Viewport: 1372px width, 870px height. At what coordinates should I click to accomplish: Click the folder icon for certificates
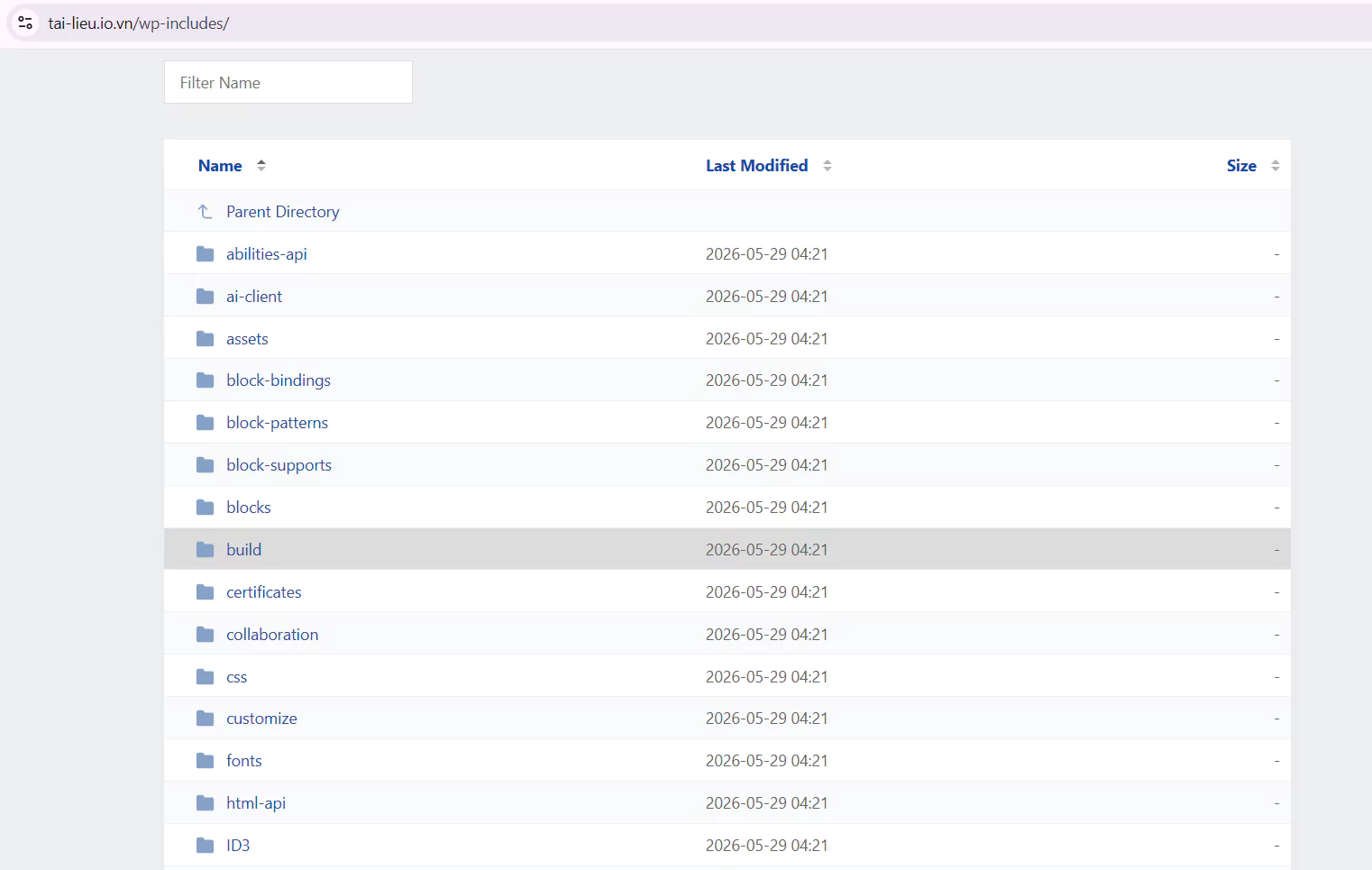(x=206, y=592)
